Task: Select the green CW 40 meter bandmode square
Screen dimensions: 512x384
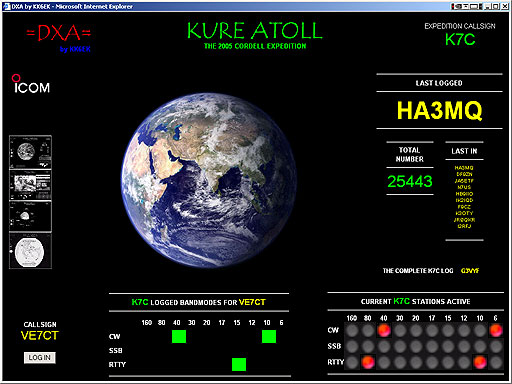Action: coord(179,336)
